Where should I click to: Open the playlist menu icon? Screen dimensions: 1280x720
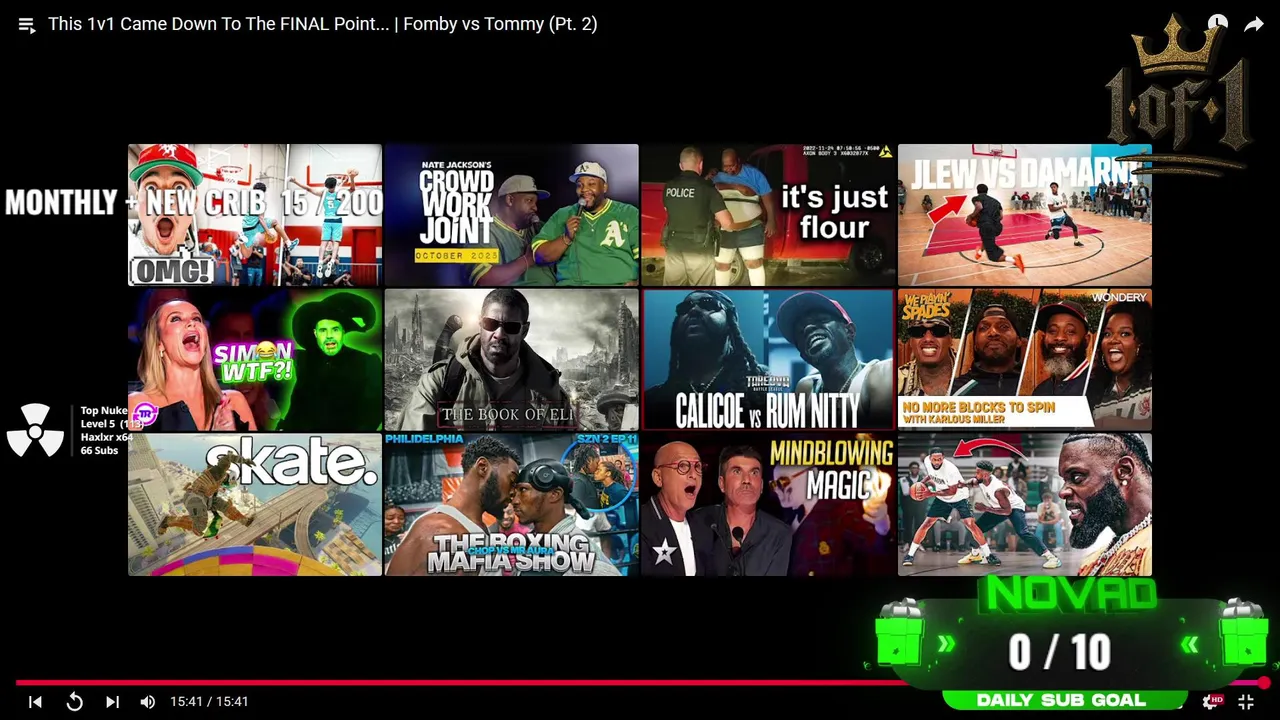pos(26,24)
